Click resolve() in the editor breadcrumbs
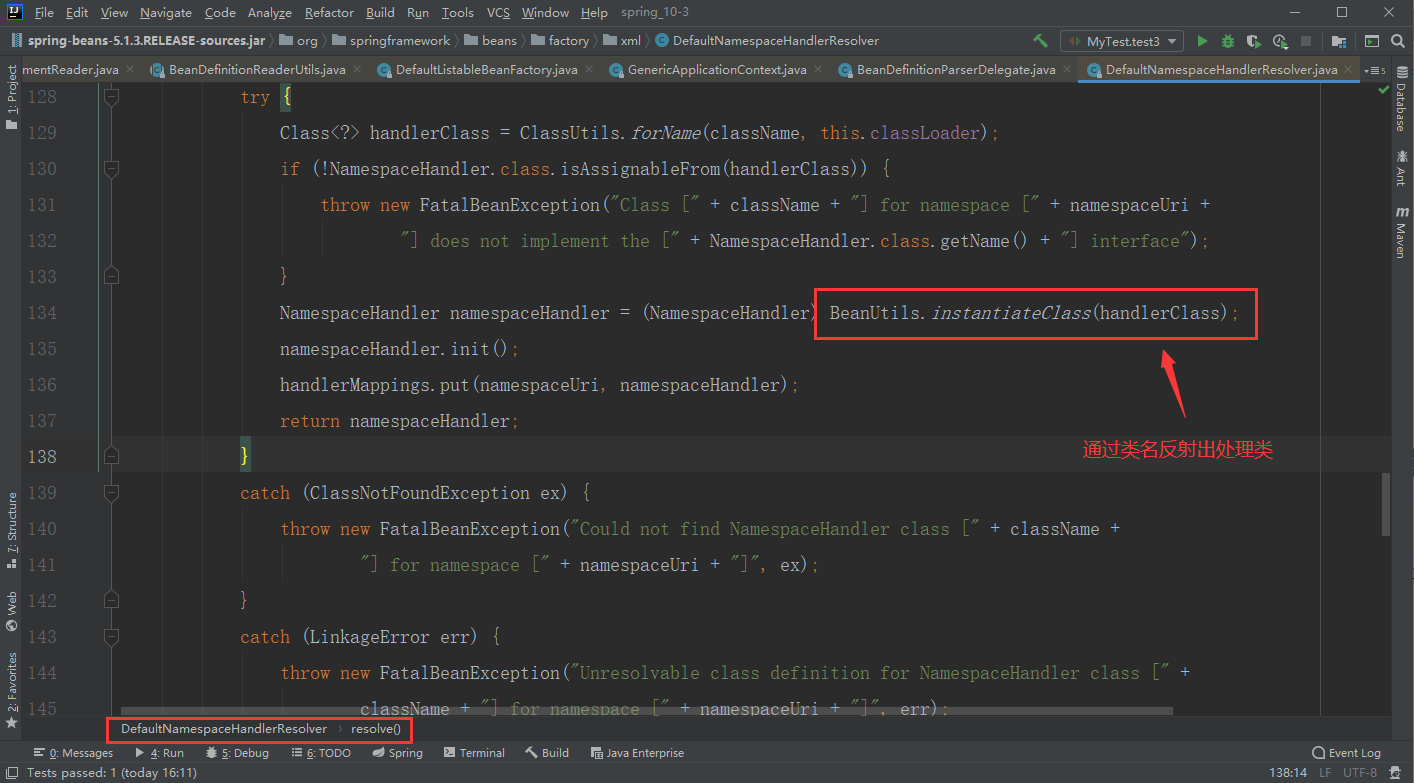 point(375,729)
